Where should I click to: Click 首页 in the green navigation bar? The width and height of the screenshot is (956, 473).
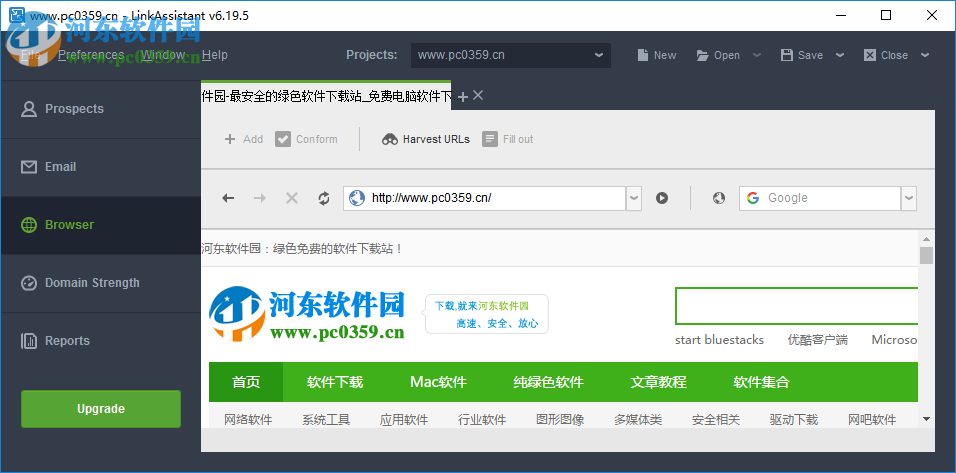tap(246, 382)
